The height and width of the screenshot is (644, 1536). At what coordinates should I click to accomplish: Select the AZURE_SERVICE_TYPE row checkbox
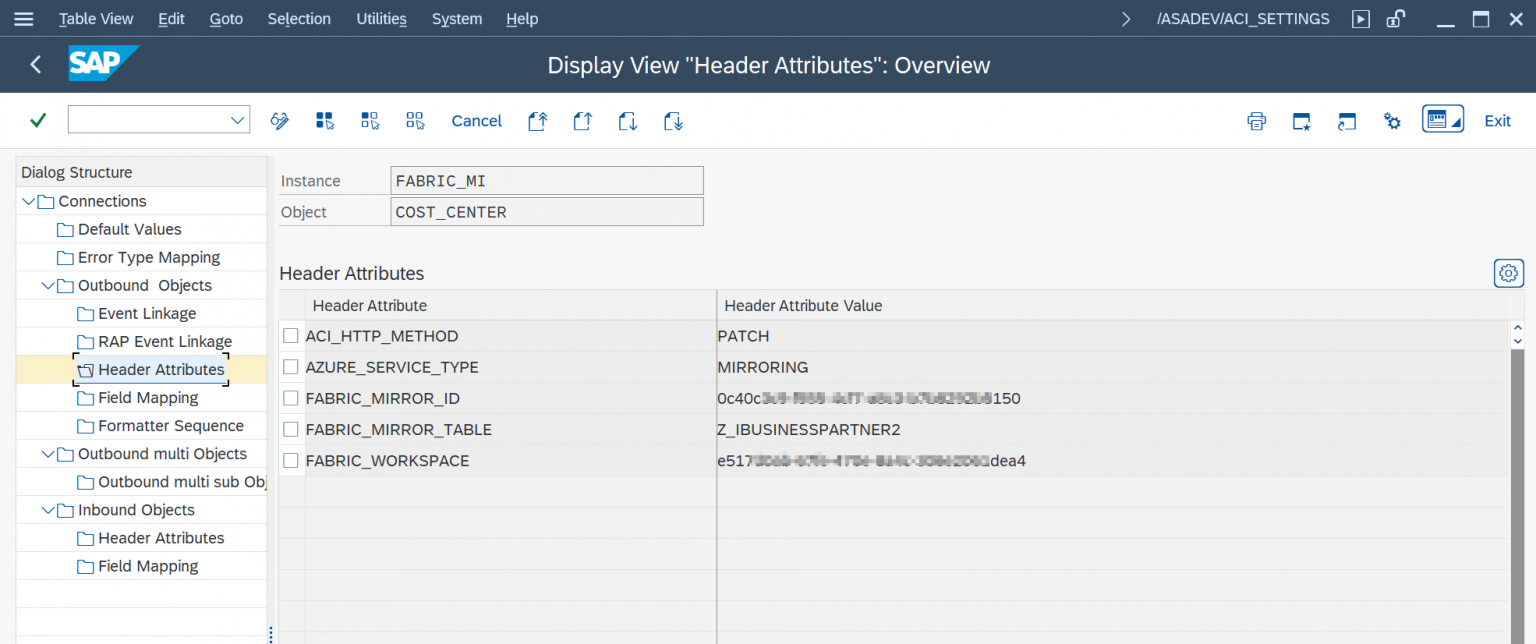tap(290, 366)
